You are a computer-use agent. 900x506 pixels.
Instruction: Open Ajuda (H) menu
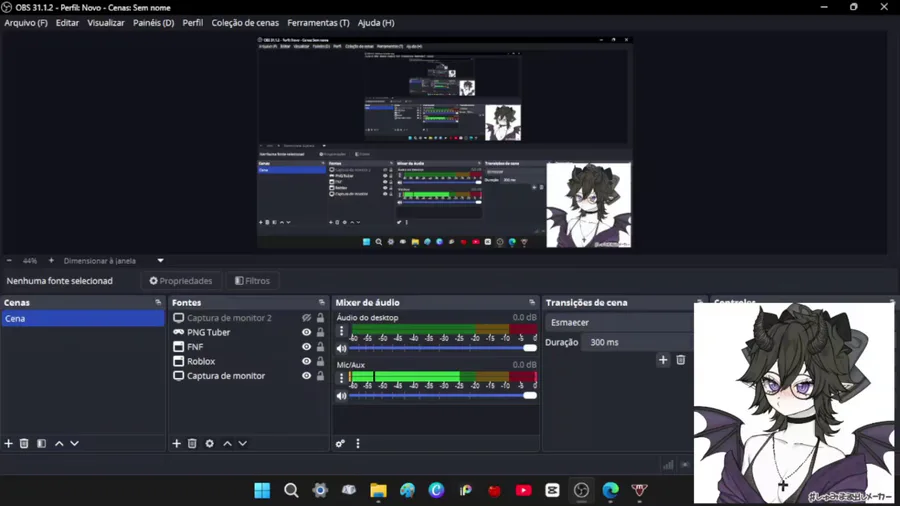(376, 23)
